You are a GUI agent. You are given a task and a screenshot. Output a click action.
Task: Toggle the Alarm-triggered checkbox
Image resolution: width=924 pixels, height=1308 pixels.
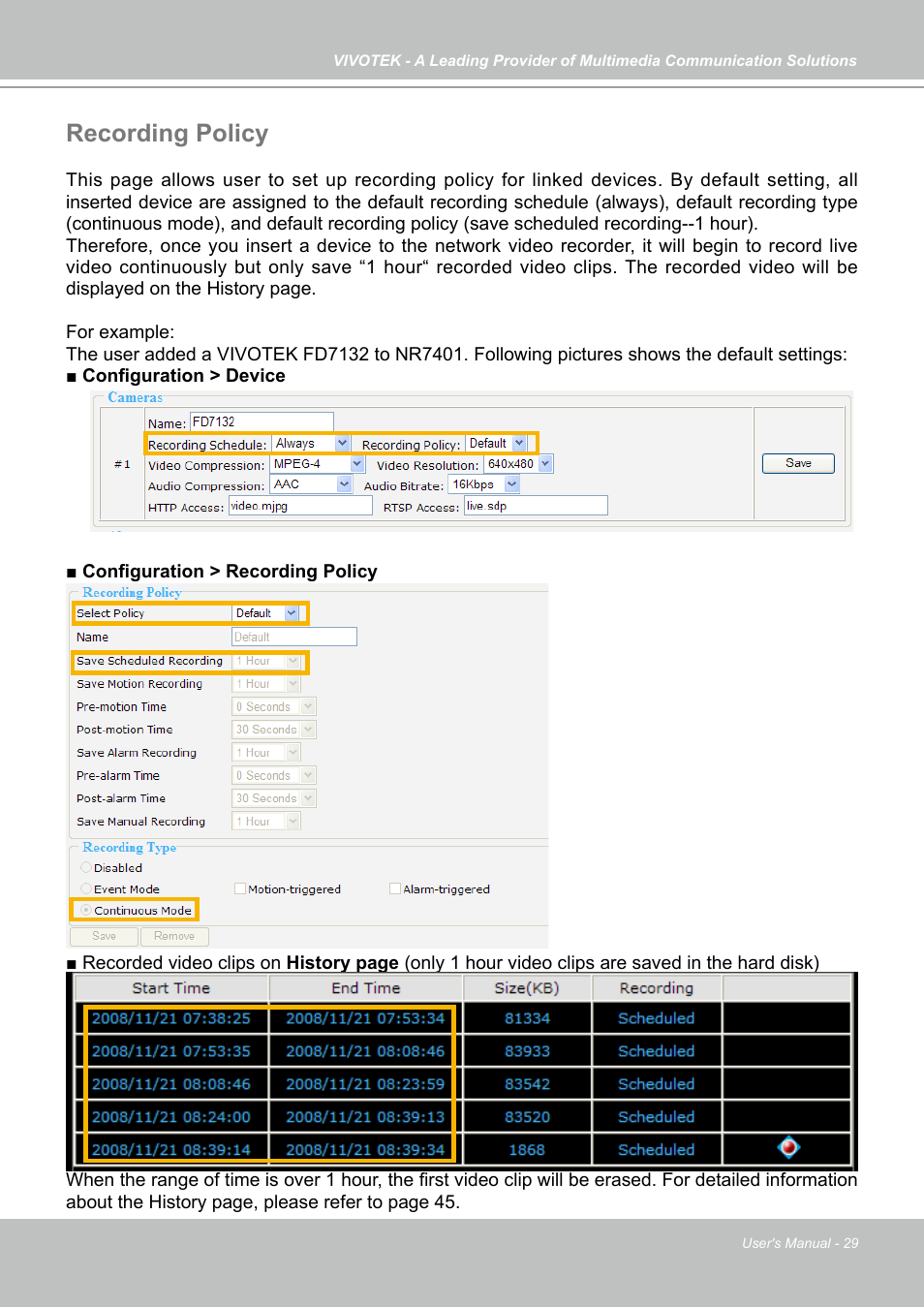tap(395, 889)
